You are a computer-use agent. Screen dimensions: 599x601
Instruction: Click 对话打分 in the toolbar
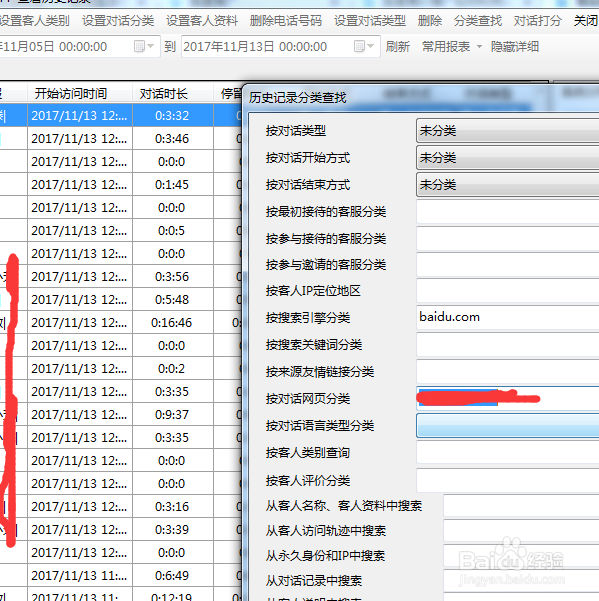click(x=538, y=21)
